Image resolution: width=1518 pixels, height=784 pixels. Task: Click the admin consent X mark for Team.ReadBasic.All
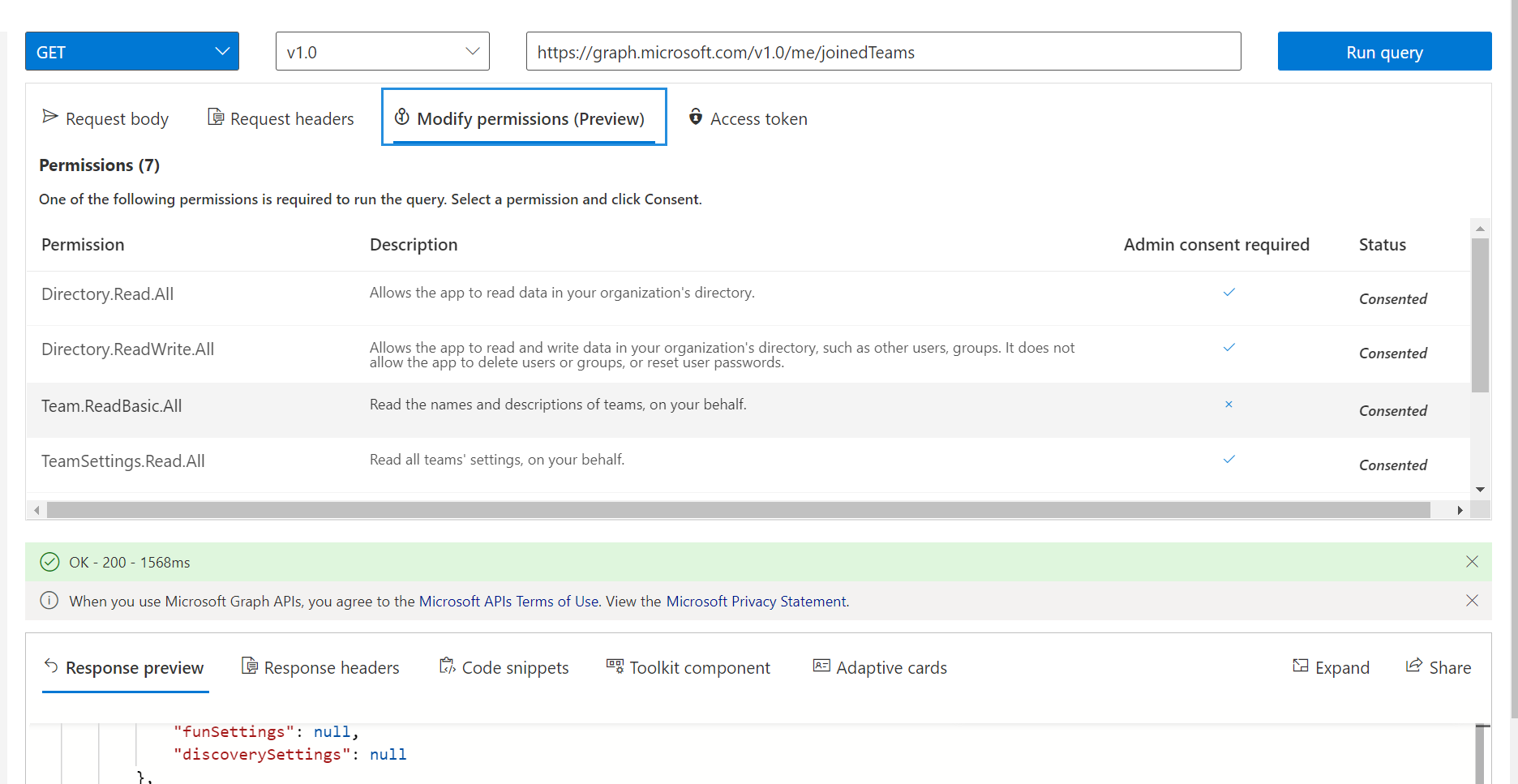(x=1229, y=404)
